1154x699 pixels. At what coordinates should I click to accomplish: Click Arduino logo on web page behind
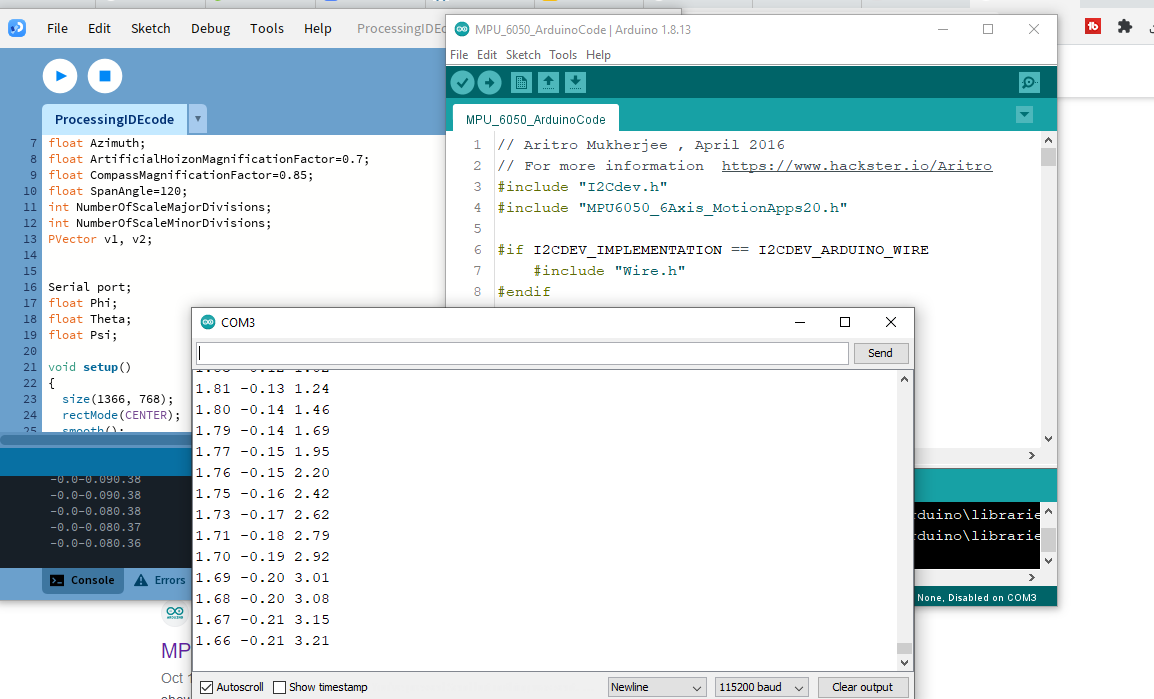[175, 612]
